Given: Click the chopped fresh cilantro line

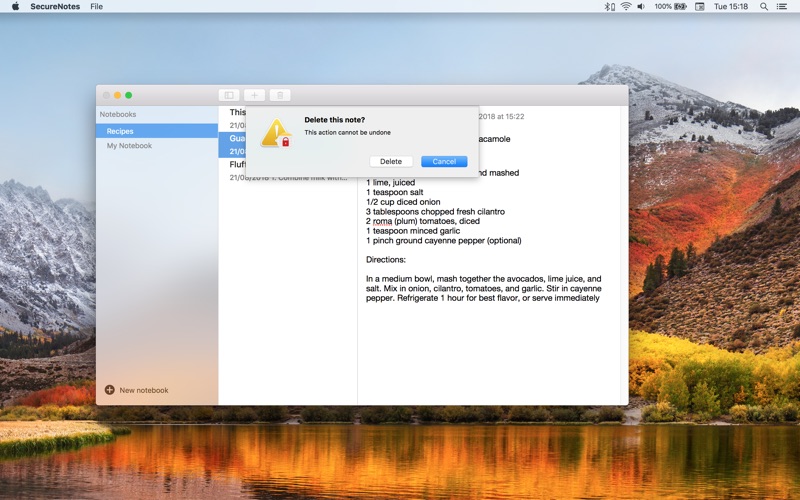Looking at the screenshot, I should click(435, 212).
